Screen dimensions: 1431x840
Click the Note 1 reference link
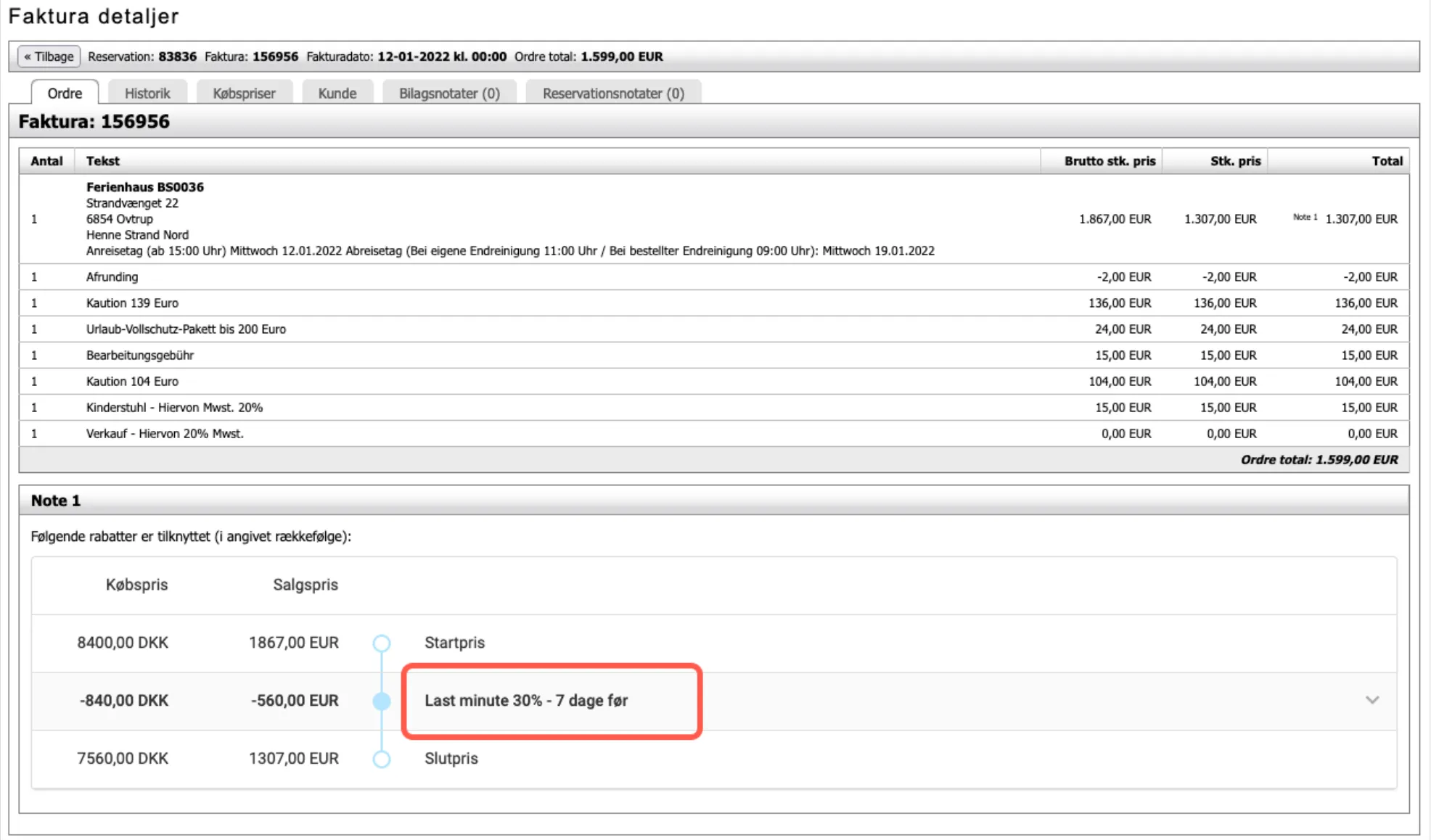(1305, 217)
